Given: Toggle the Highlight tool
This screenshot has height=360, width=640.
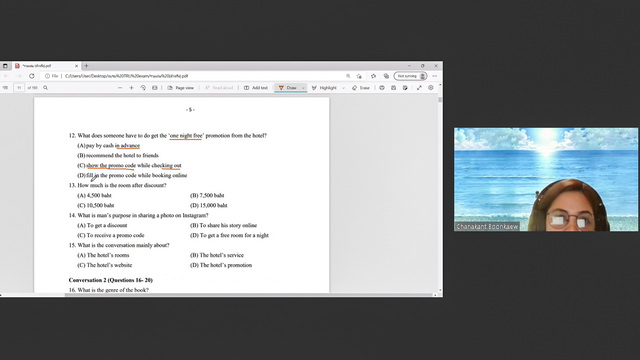Looking at the screenshot, I should (324, 88).
